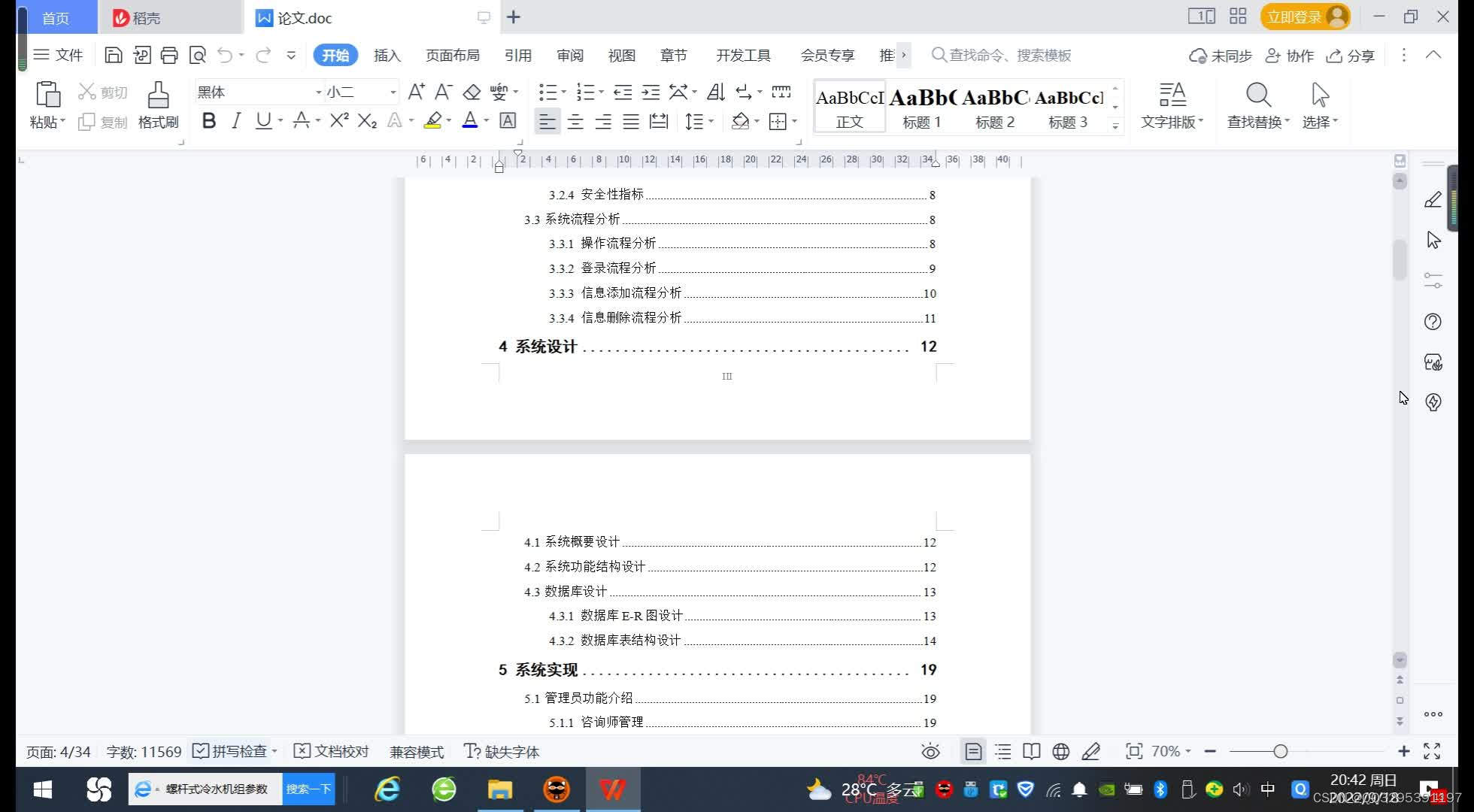Decrease font size

pos(444,92)
